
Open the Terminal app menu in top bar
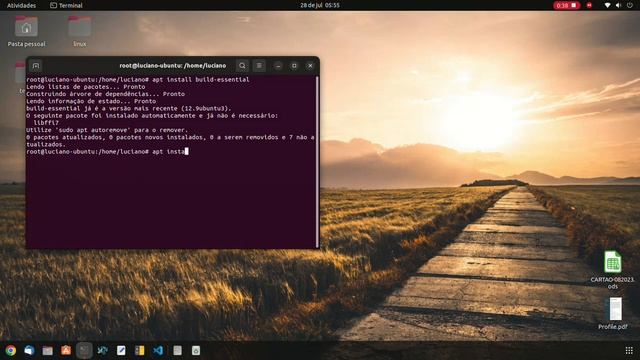[x=66, y=5]
